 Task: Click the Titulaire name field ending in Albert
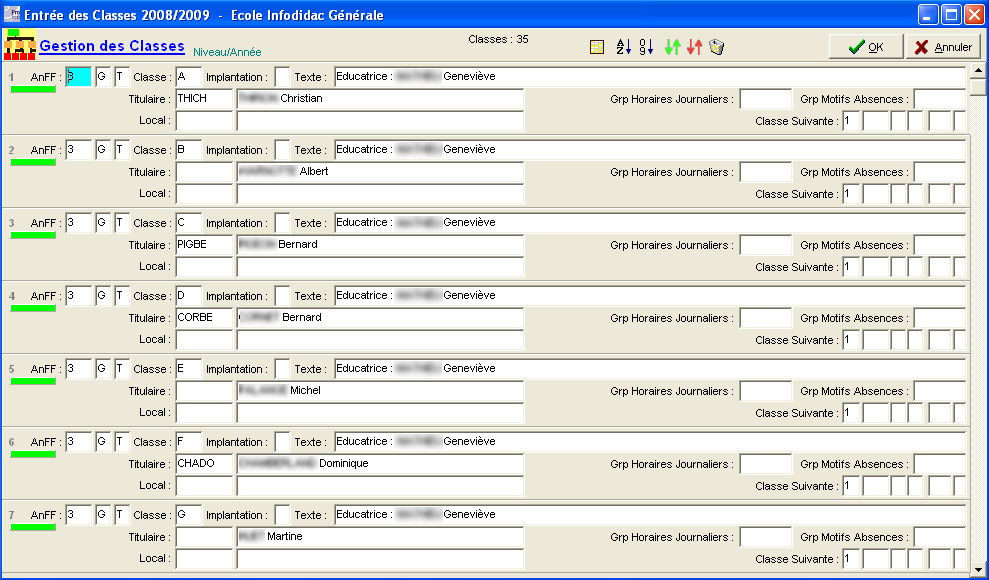tap(380, 172)
